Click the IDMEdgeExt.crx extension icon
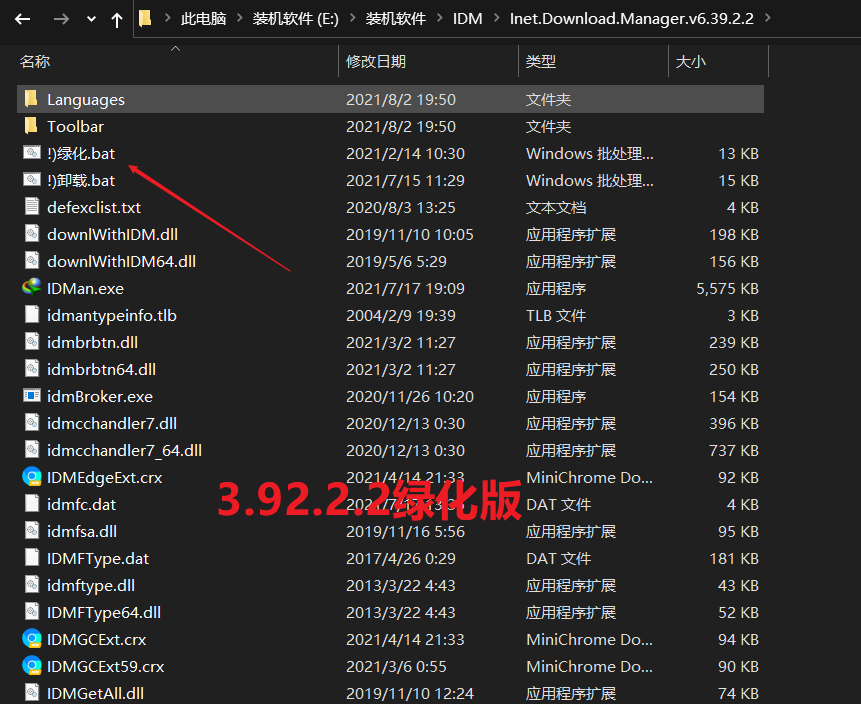The height and width of the screenshot is (704, 861). coord(31,477)
